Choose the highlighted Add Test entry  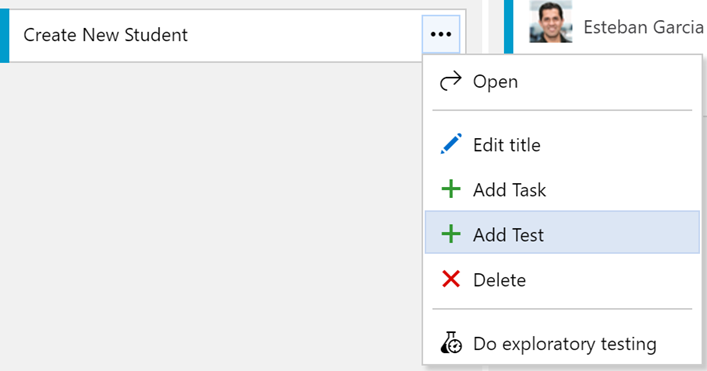[562, 232]
